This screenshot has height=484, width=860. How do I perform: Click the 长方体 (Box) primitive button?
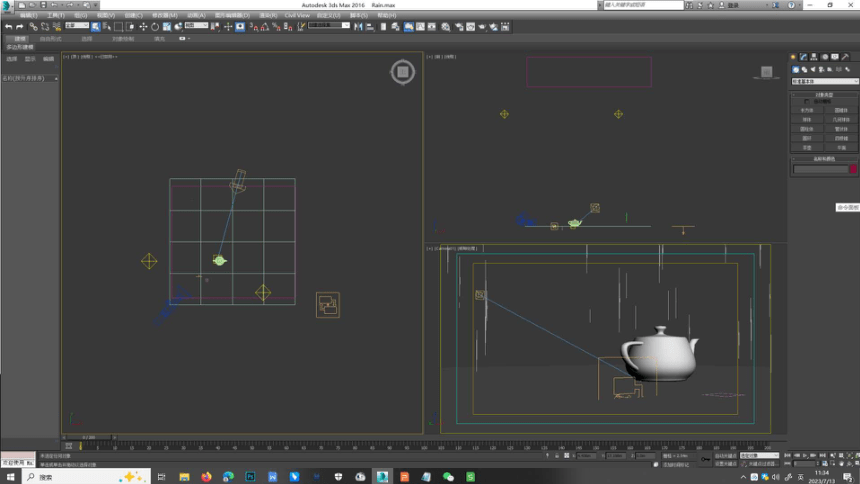pyautogui.click(x=807, y=110)
